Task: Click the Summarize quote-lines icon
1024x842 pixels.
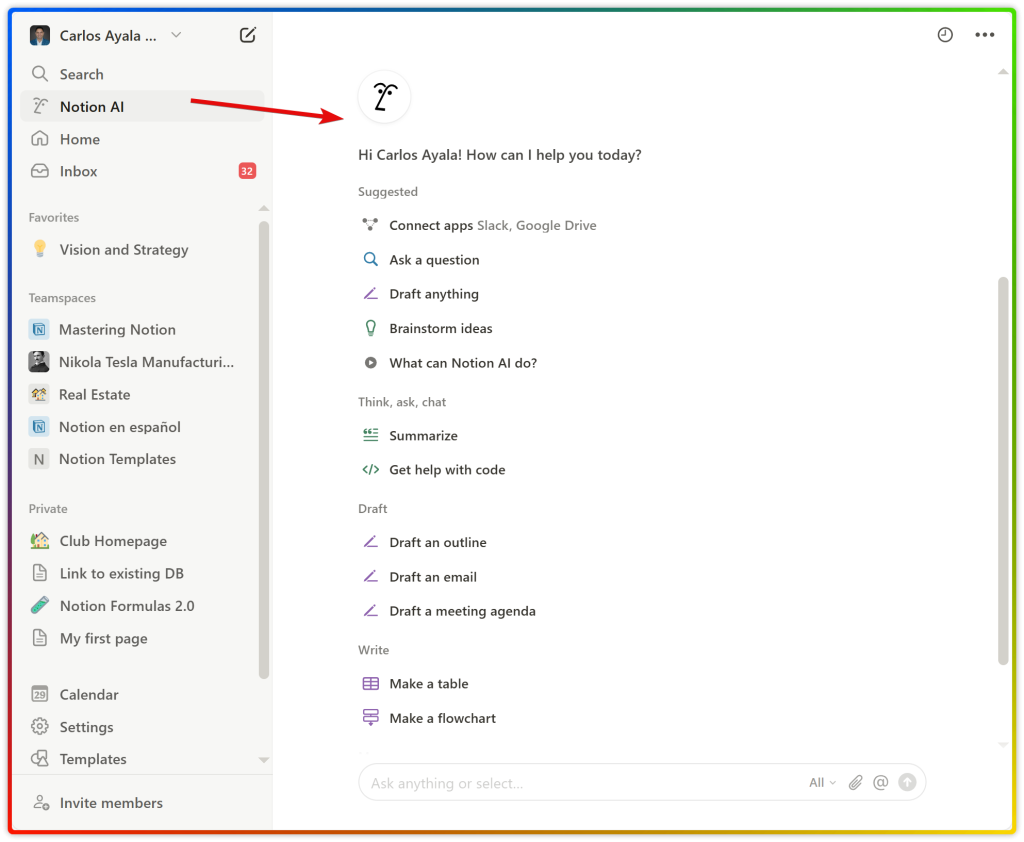Action: pos(370,435)
